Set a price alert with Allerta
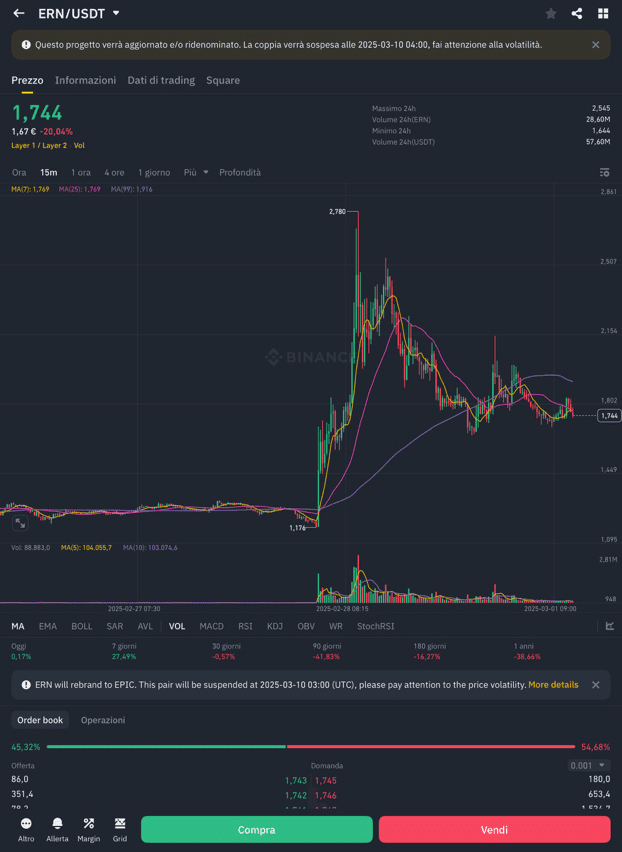This screenshot has width=622, height=852. 57,829
